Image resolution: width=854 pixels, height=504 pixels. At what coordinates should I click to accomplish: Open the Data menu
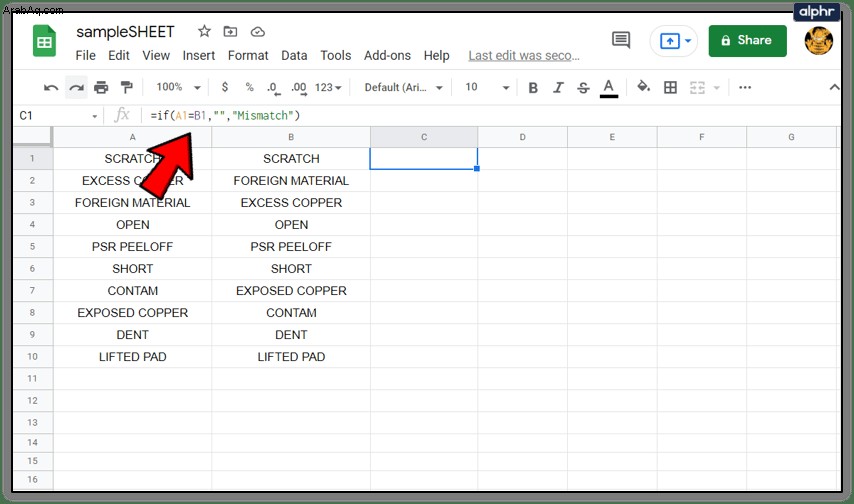tap(294, 56)
